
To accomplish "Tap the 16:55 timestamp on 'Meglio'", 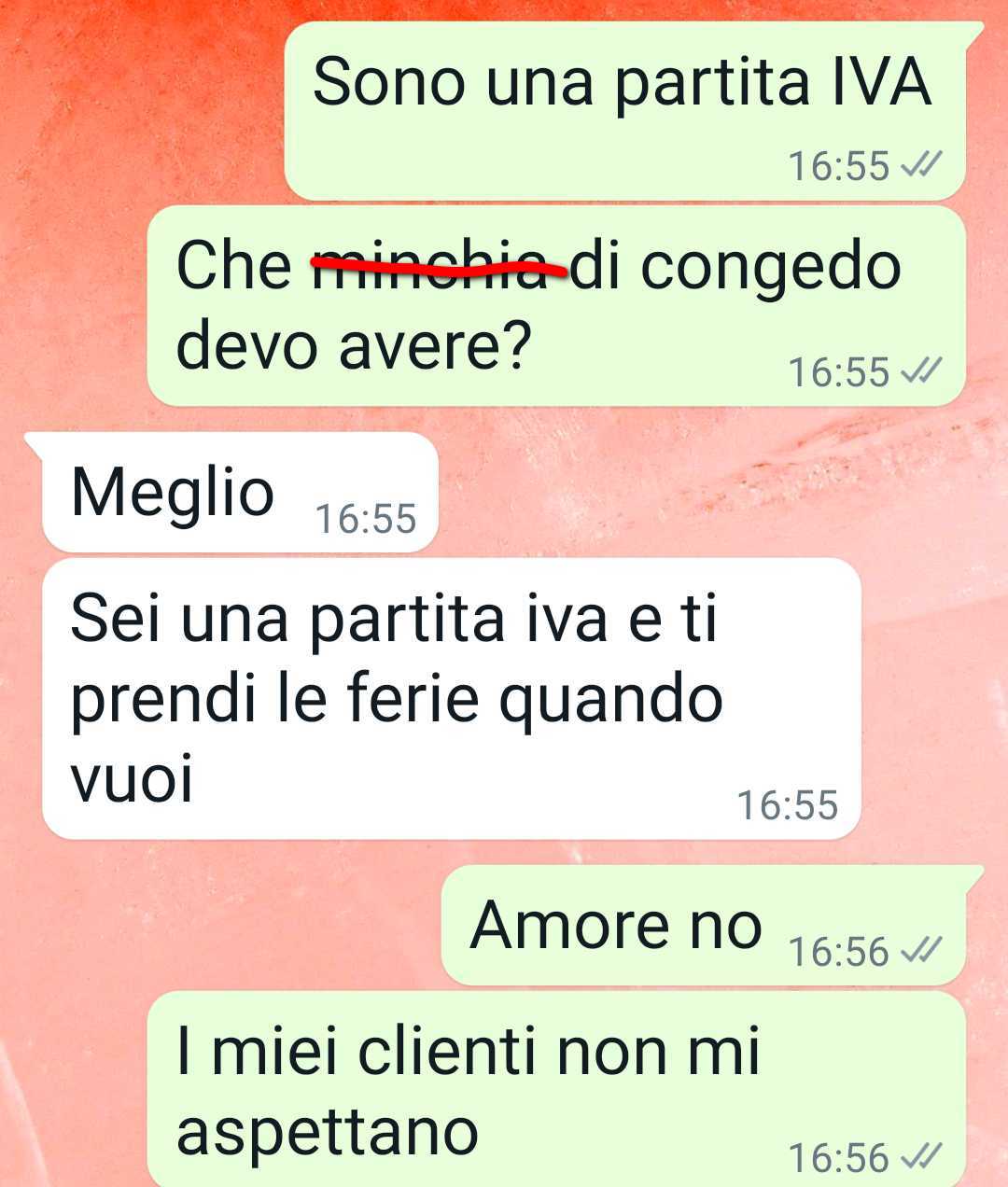I will click(x=366, y=519).
